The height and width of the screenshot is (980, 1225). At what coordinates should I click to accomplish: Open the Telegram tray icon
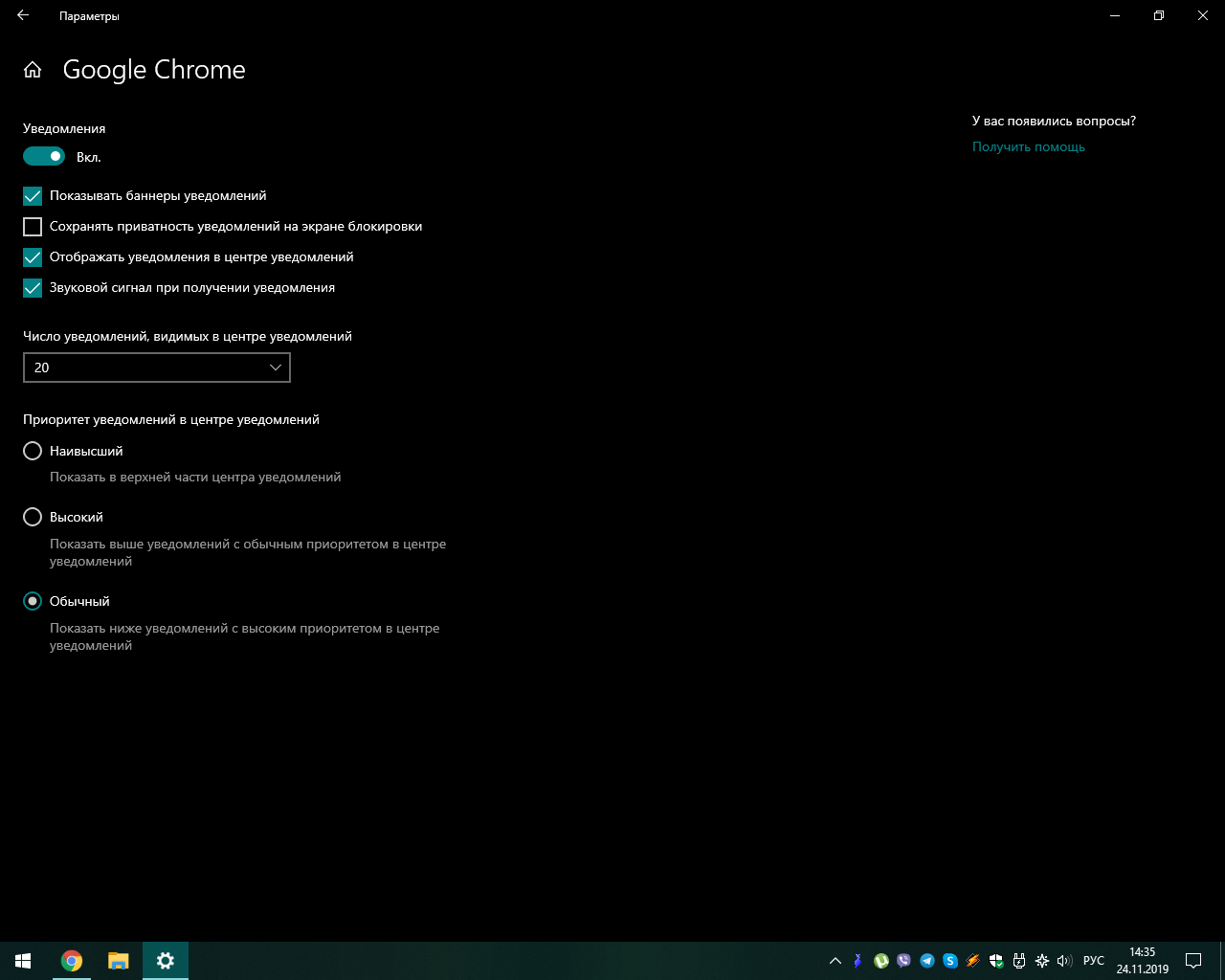[927, 961]
